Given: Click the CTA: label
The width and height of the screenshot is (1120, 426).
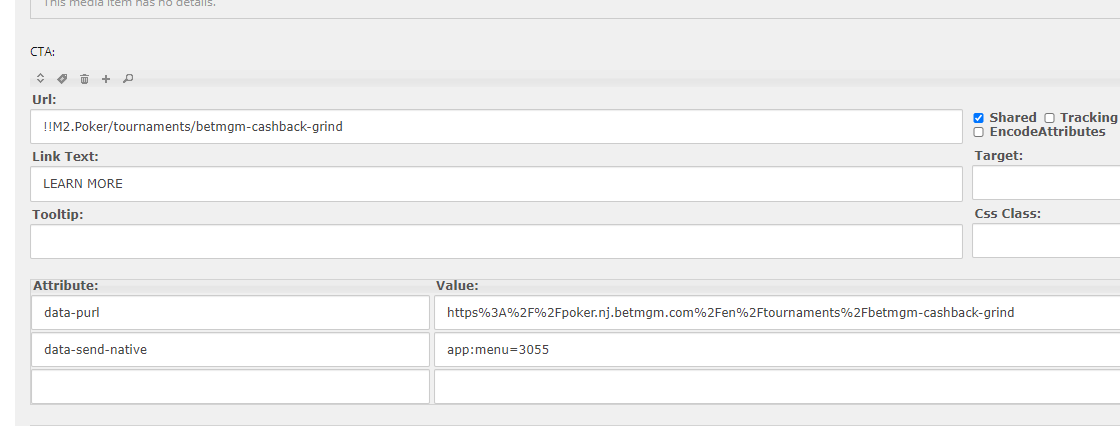Looking at the screenshot, I should (x=43, y=51).
